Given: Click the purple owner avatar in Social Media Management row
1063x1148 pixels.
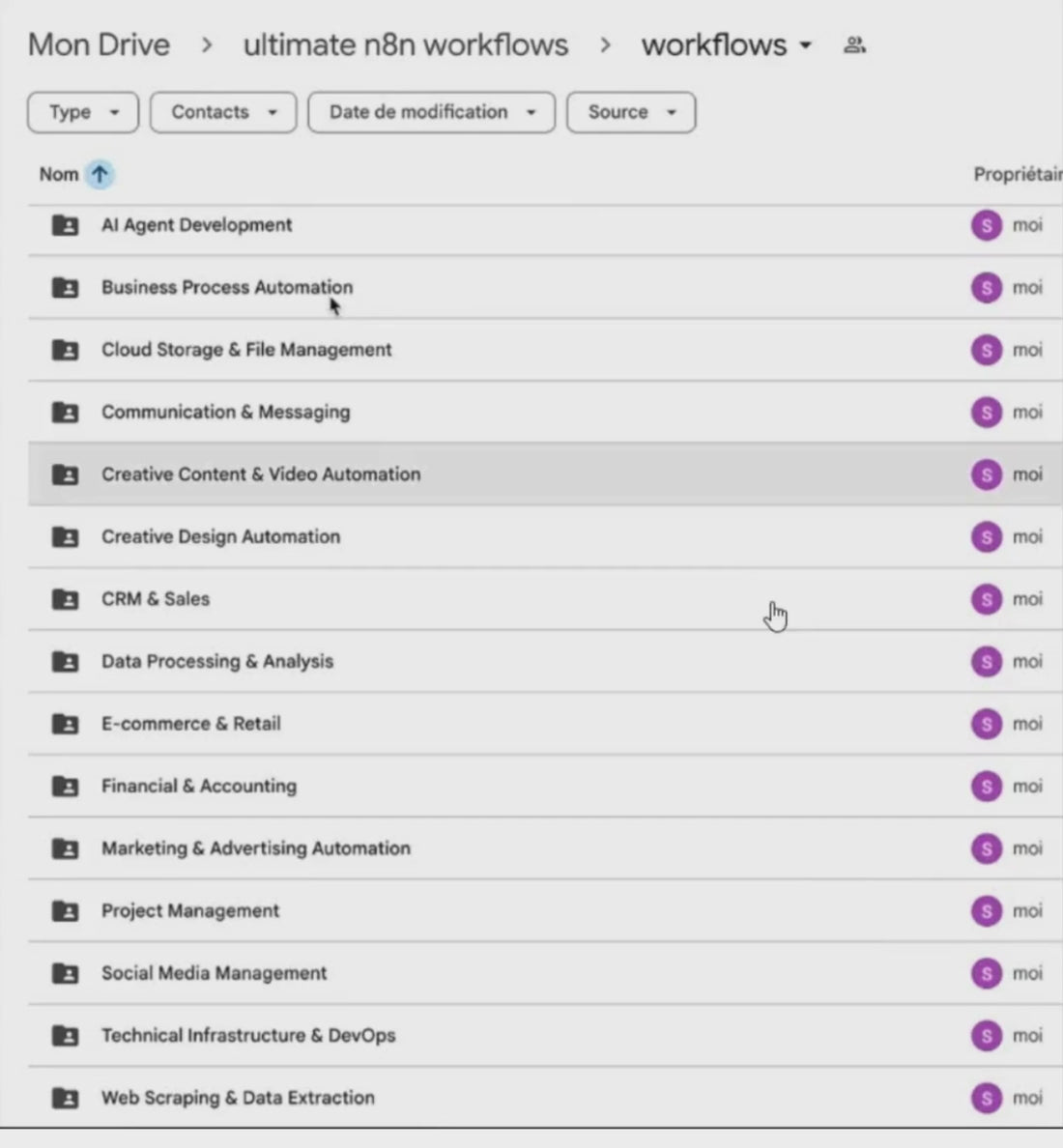Looking at the screenshot, I should [986, 973].
